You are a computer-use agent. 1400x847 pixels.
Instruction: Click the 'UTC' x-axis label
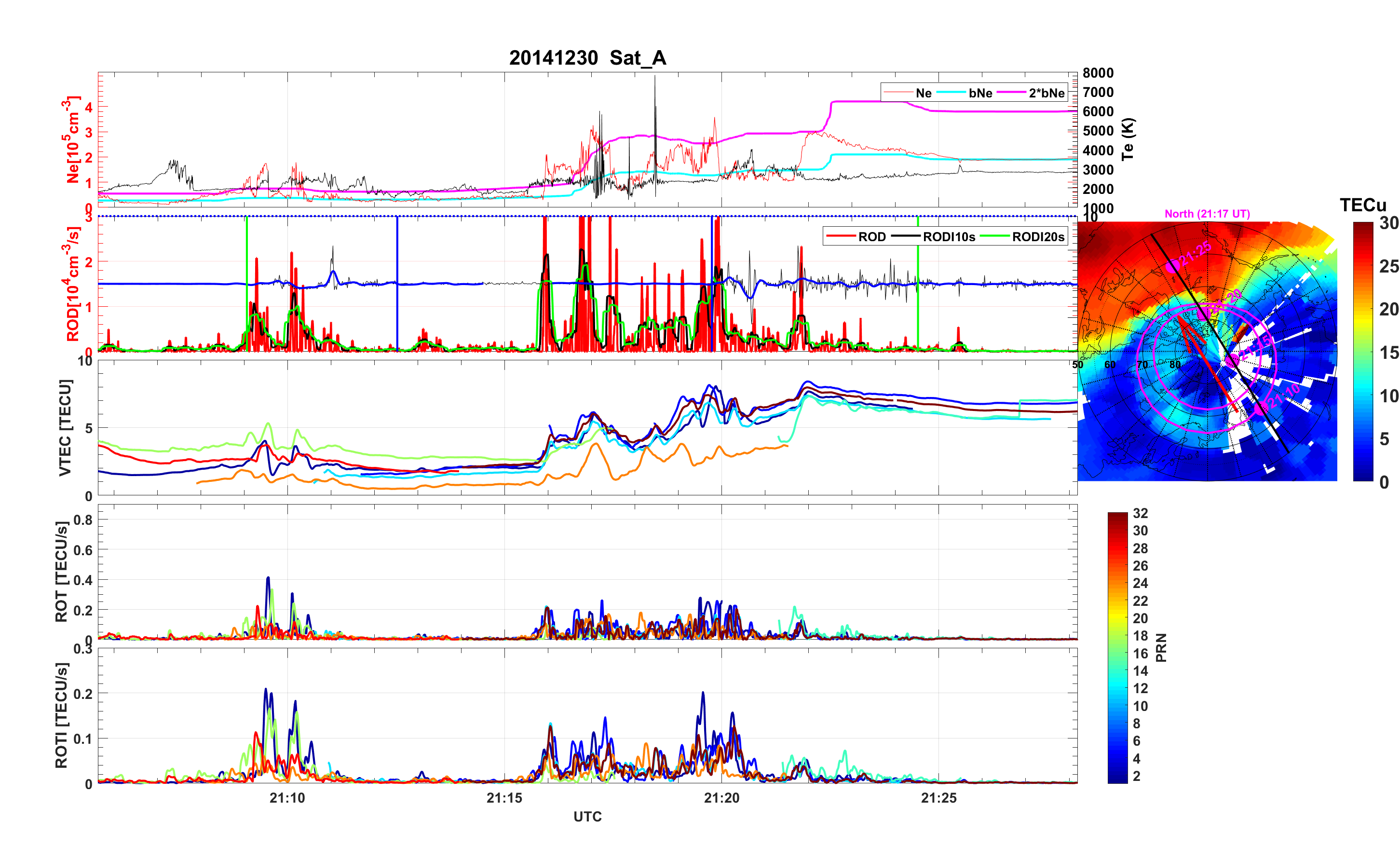tap(587, 817)
